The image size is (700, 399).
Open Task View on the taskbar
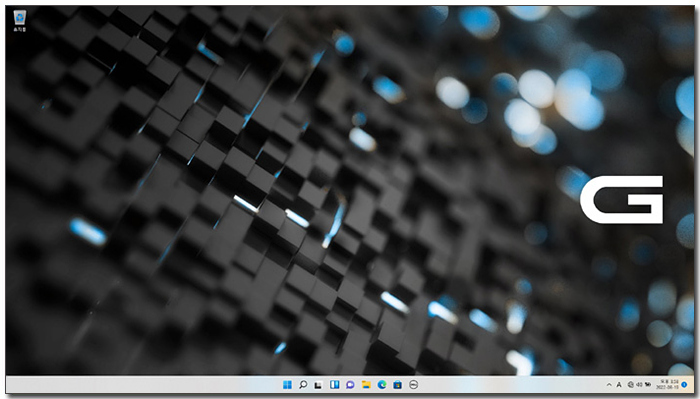tap(318, 385)
